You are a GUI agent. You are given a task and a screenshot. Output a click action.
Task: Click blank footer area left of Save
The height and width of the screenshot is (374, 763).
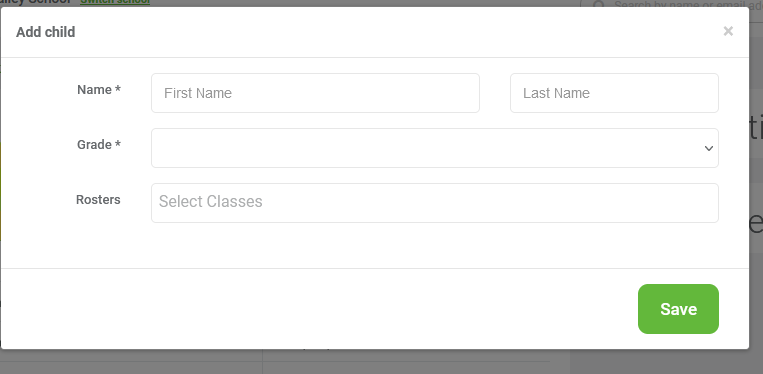(316, 309)
